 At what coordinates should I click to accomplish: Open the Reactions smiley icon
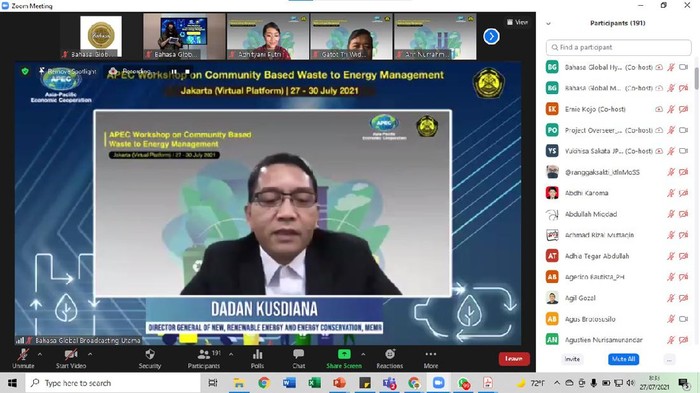[390, 354]
